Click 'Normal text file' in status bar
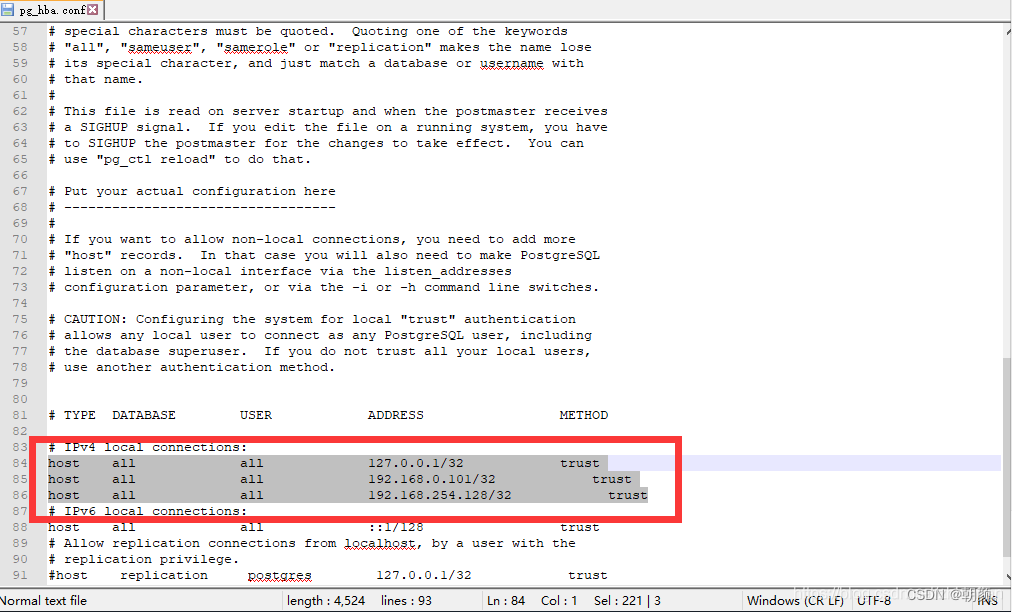Viewport: 1012px width, 612px height. coord(43,601)
